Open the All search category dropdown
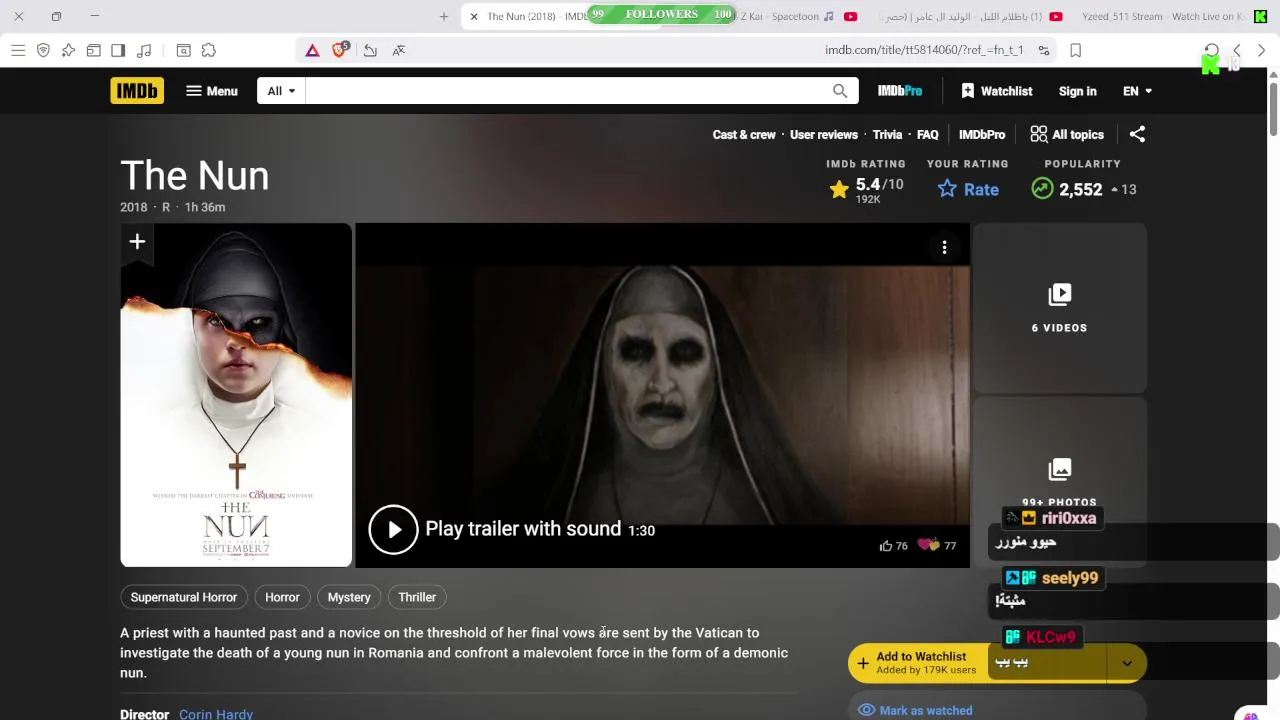This screenshot has width=1280, height=720. pyautogui.click(x=281, y=91)
